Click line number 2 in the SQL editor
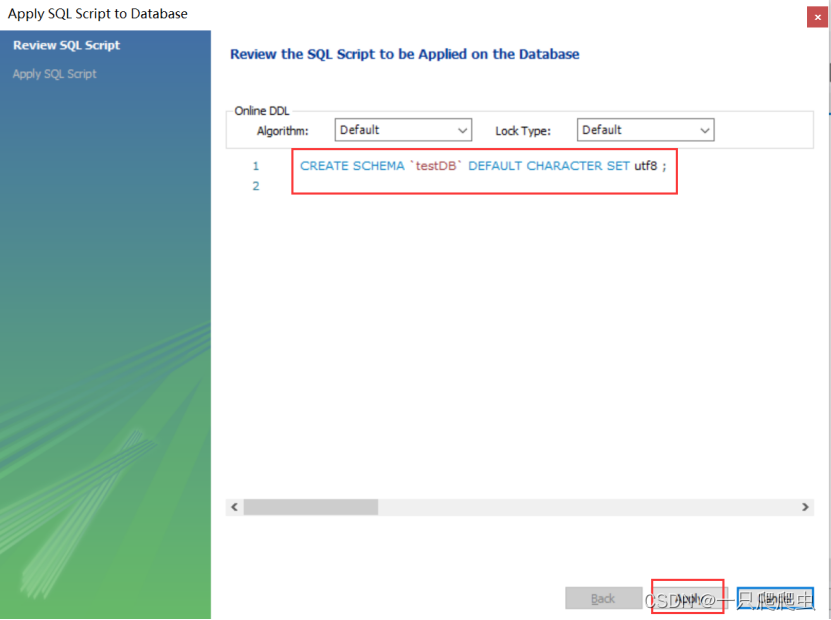This screenshot has width=831, height=620. (x=255, y=185)
